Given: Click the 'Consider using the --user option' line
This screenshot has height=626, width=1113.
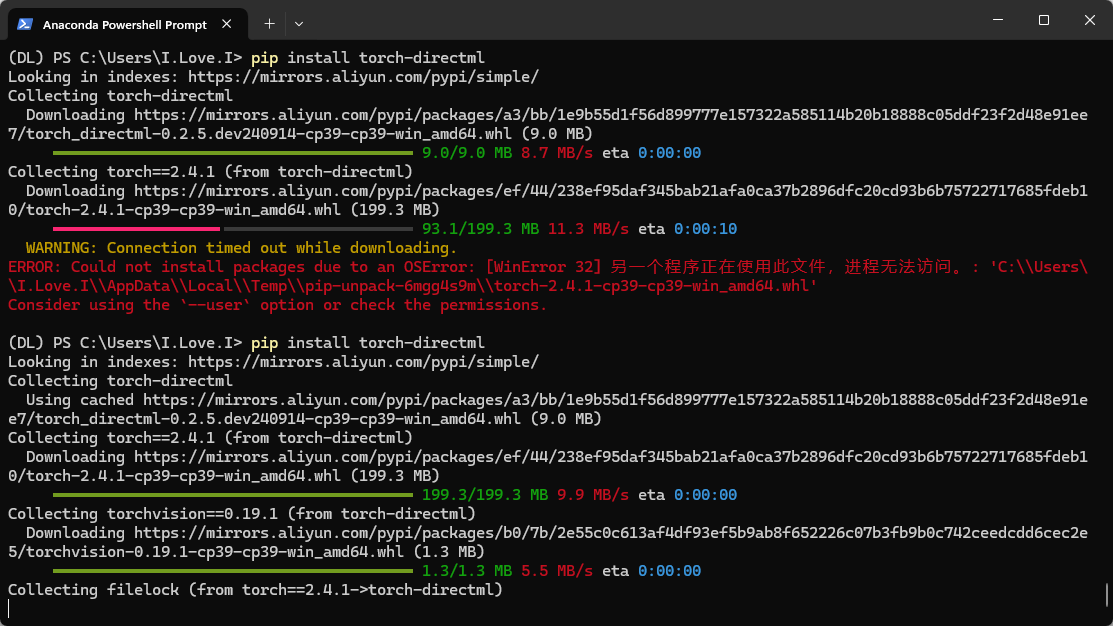Looking at the screenshot, I should [277, 305].
